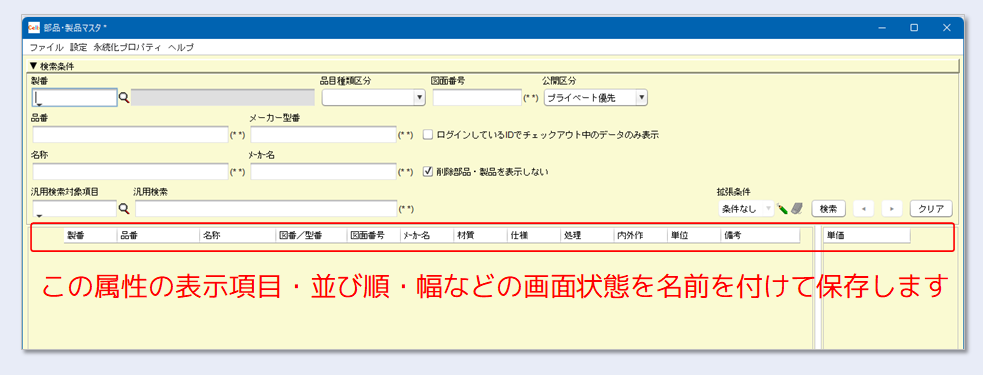Click the クリア button
The image size is (983, 375).
(931, 208)
